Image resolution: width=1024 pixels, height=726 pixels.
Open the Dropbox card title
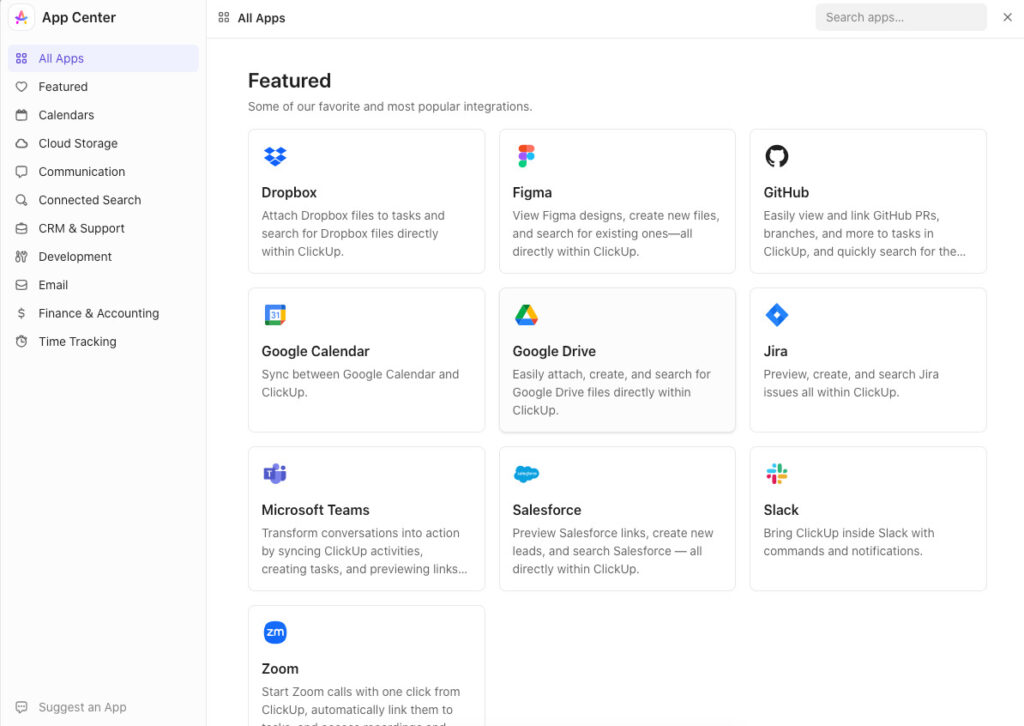[x=289, y=193]
